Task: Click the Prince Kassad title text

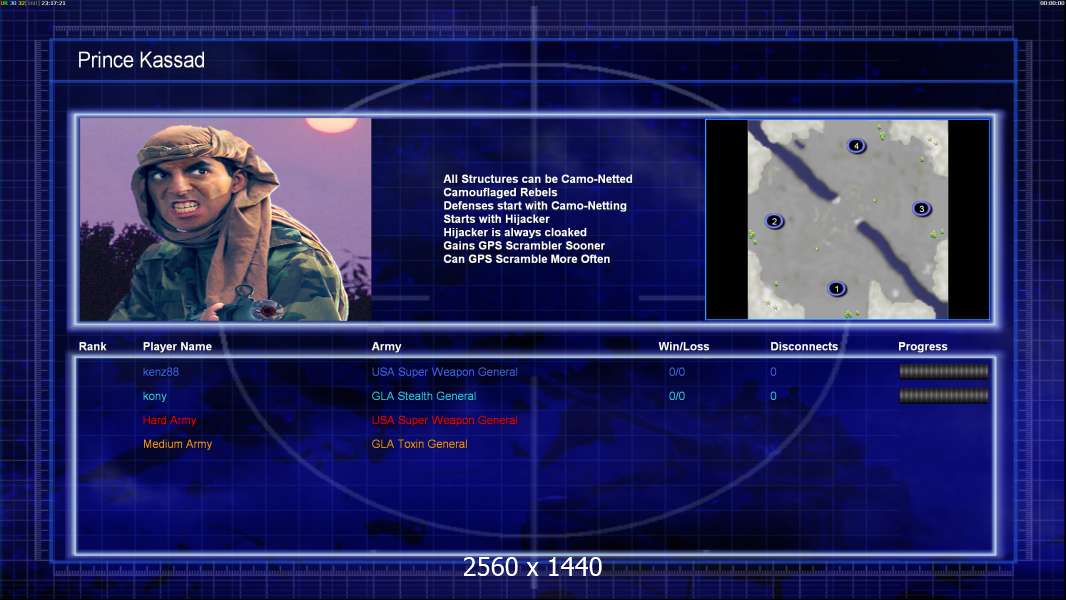Action: [141, 60]
